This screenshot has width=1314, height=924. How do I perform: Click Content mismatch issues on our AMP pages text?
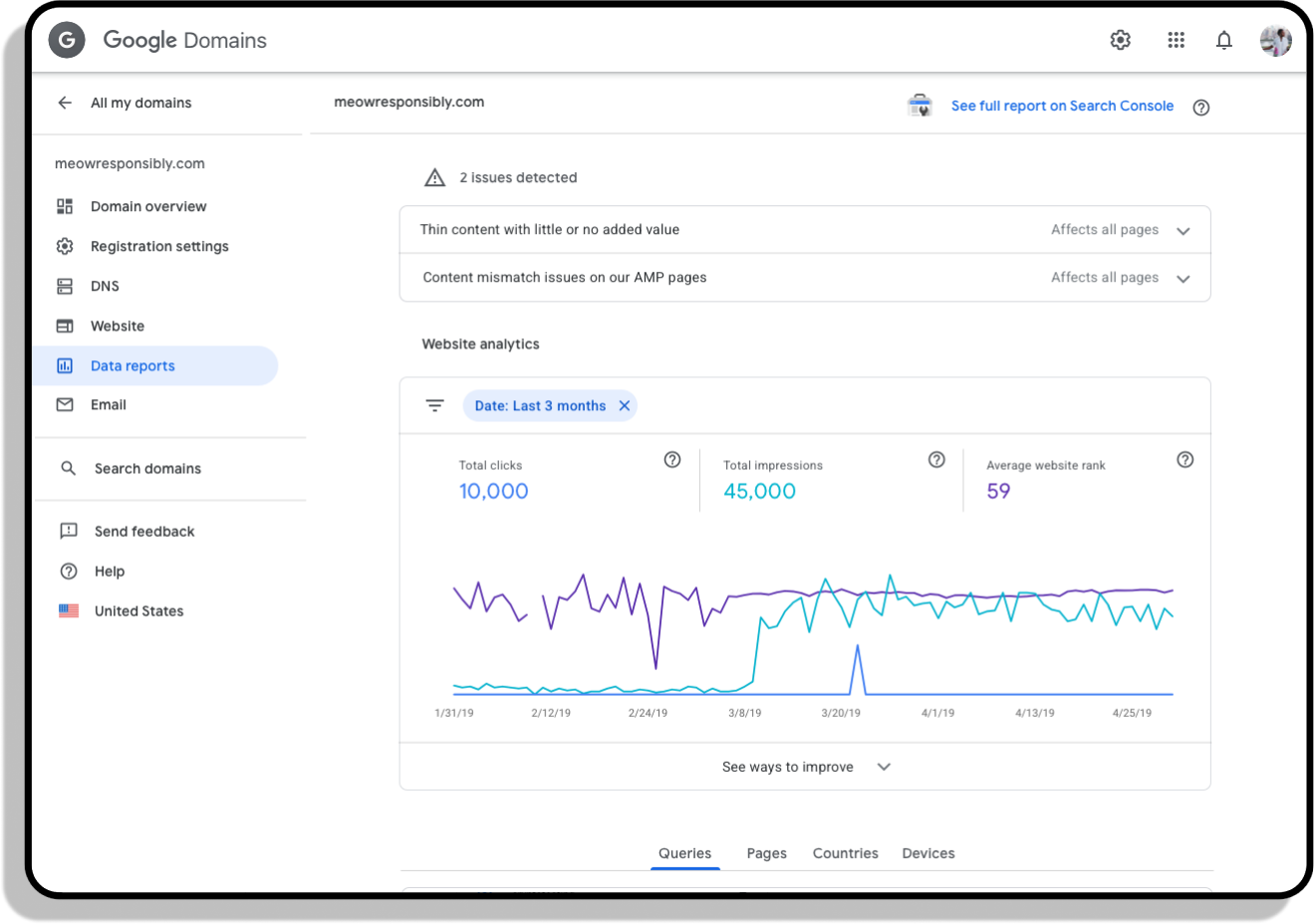point(565,277)
